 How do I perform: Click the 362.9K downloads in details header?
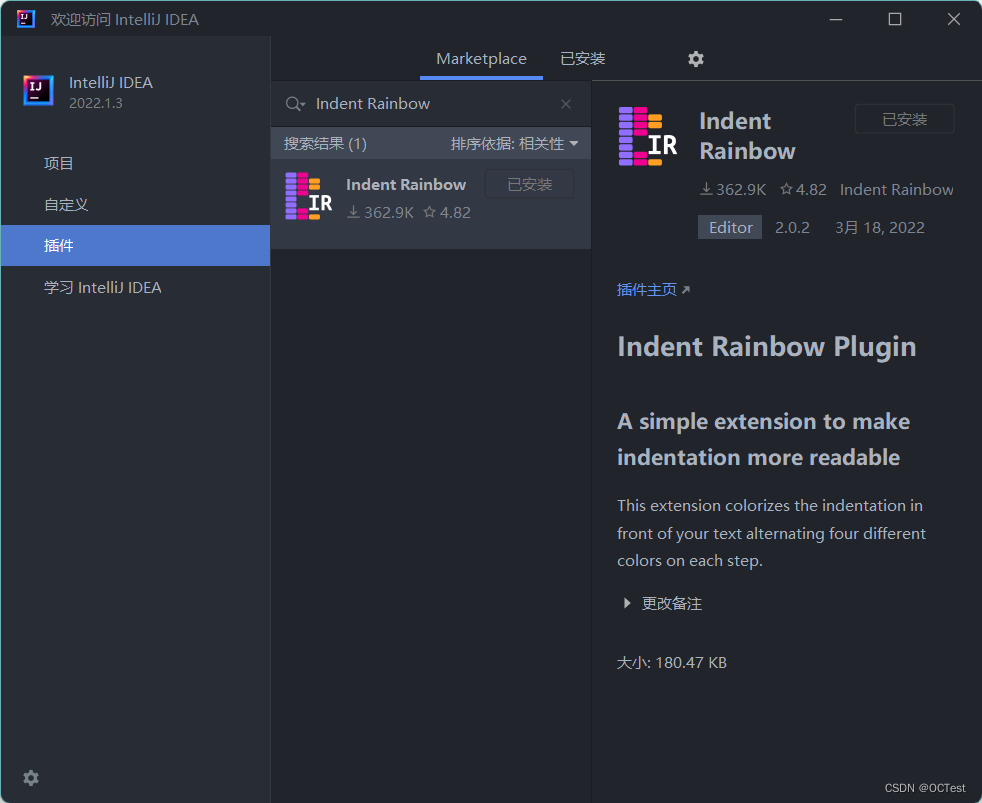coord(733,190)
